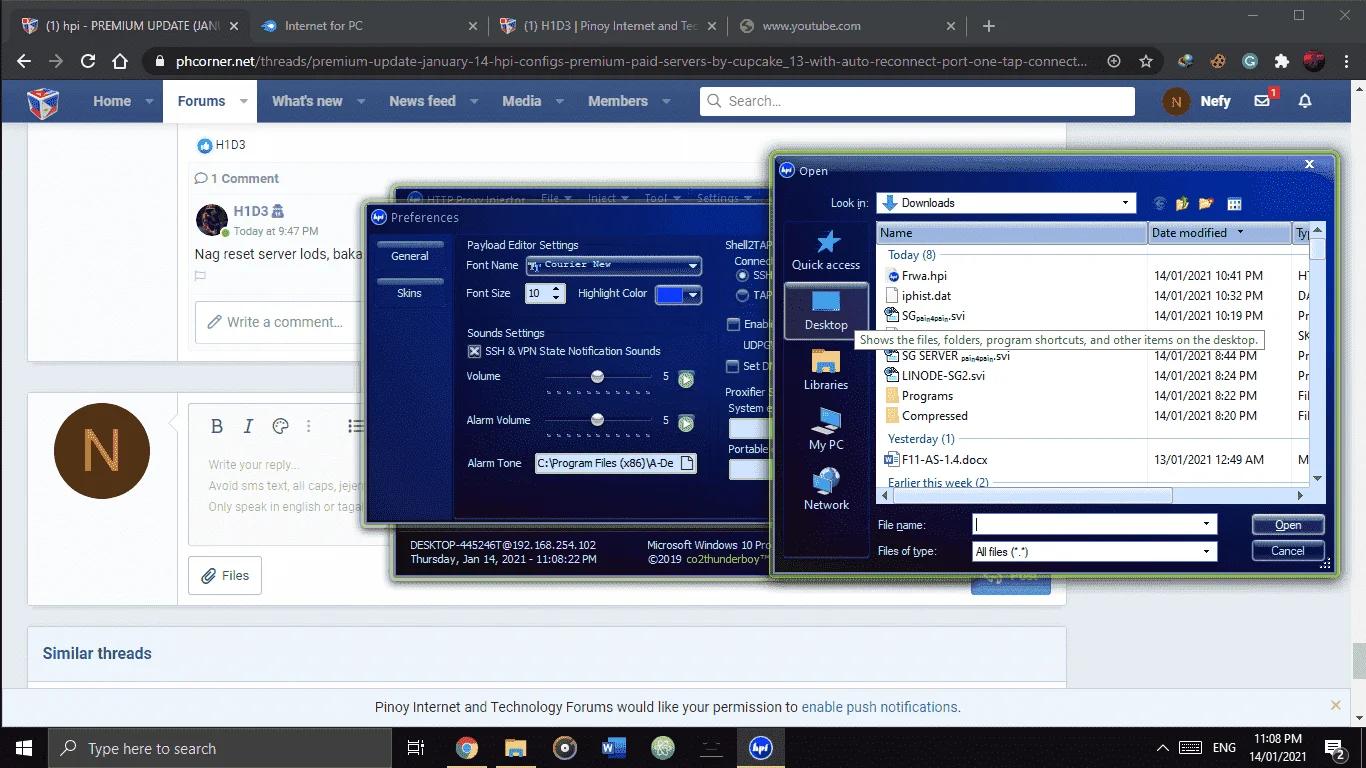
Task: Select Frwa.hpi in file list
Action: click(x=924, y=276)
